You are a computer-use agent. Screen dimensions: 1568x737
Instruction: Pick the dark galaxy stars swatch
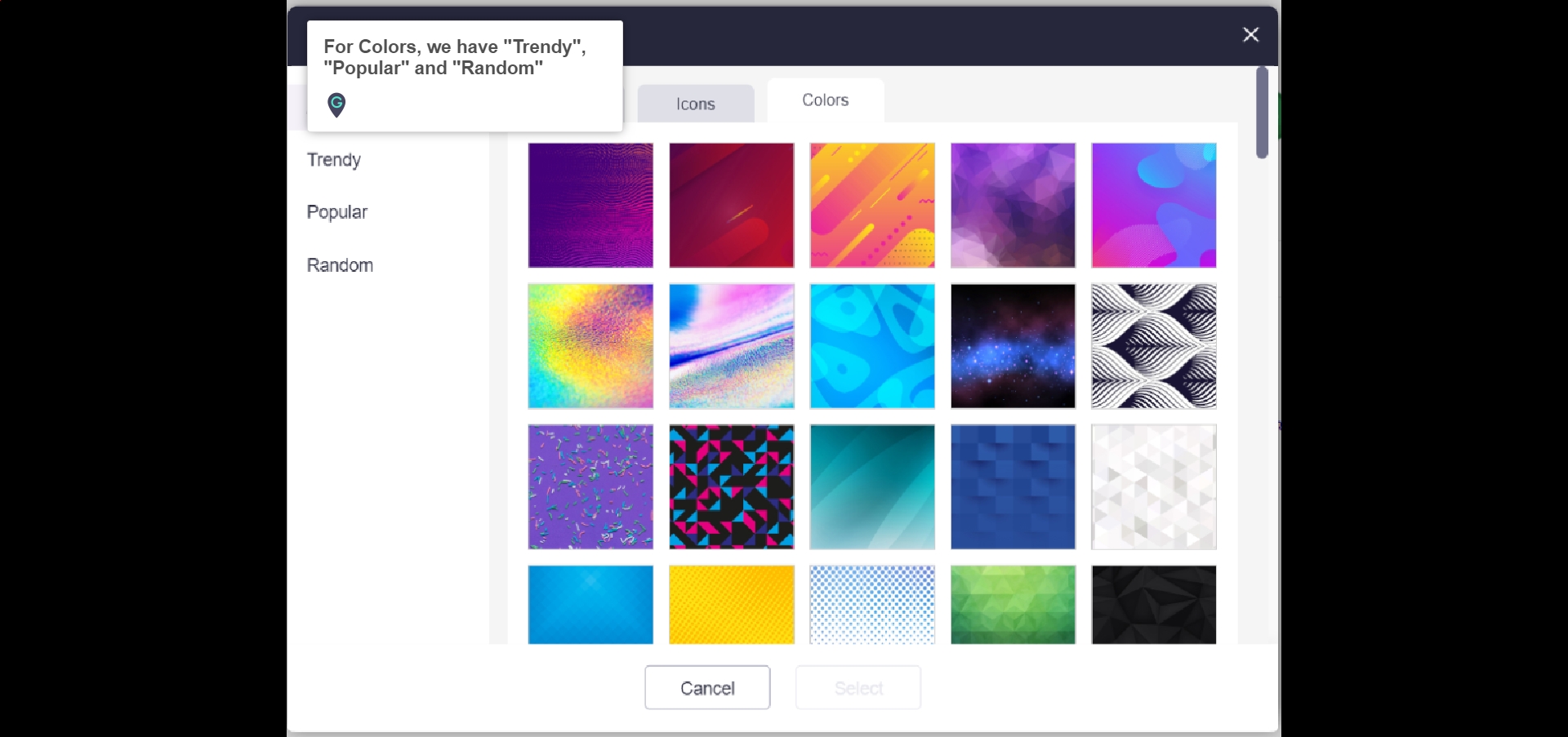coord(1013,346)
